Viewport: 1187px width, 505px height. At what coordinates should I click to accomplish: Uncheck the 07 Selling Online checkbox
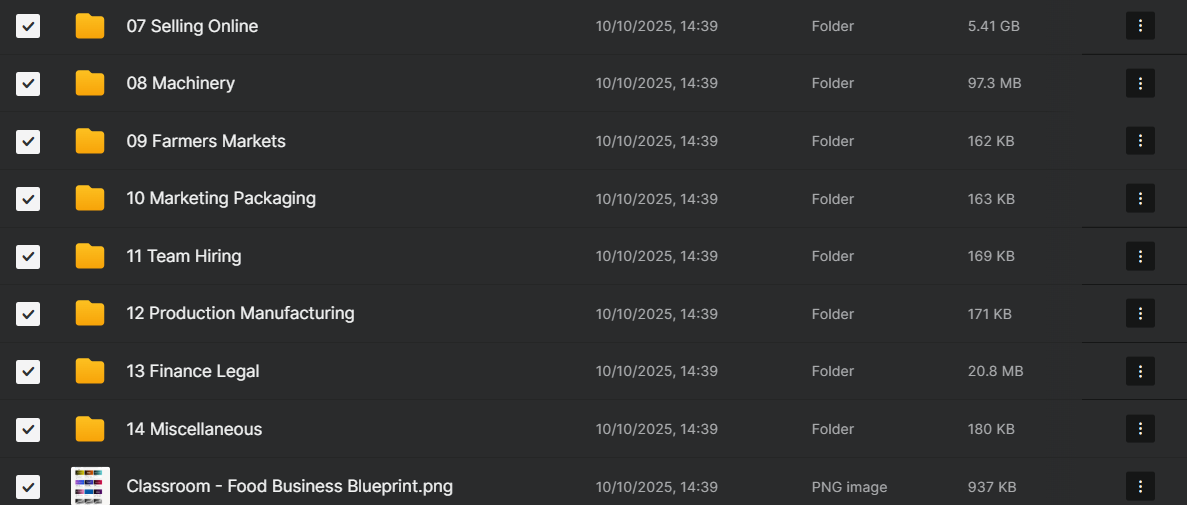point(28,26)
